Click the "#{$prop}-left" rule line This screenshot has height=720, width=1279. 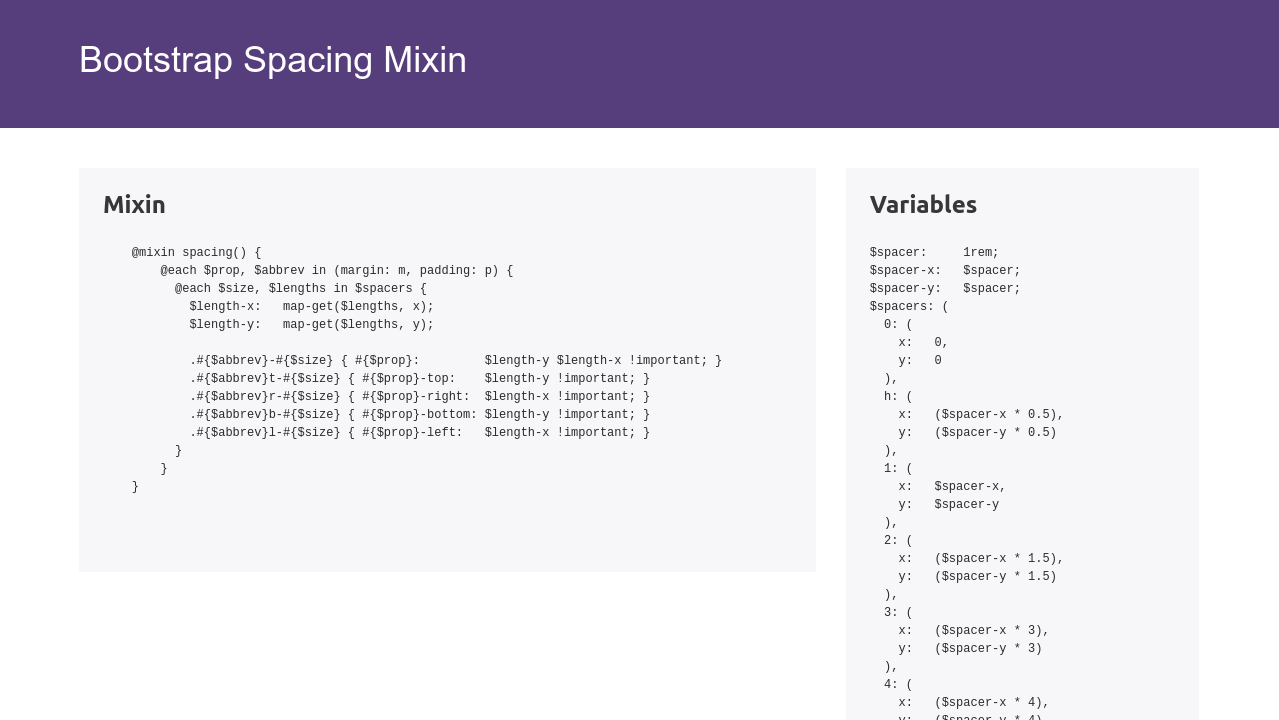(419, 433)
